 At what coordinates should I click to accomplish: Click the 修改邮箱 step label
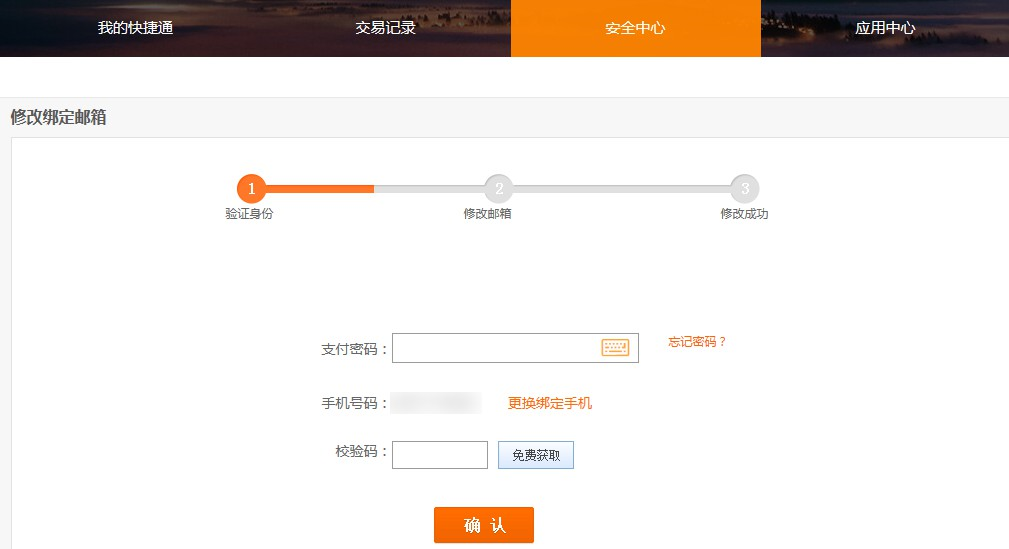pos(487,214)
